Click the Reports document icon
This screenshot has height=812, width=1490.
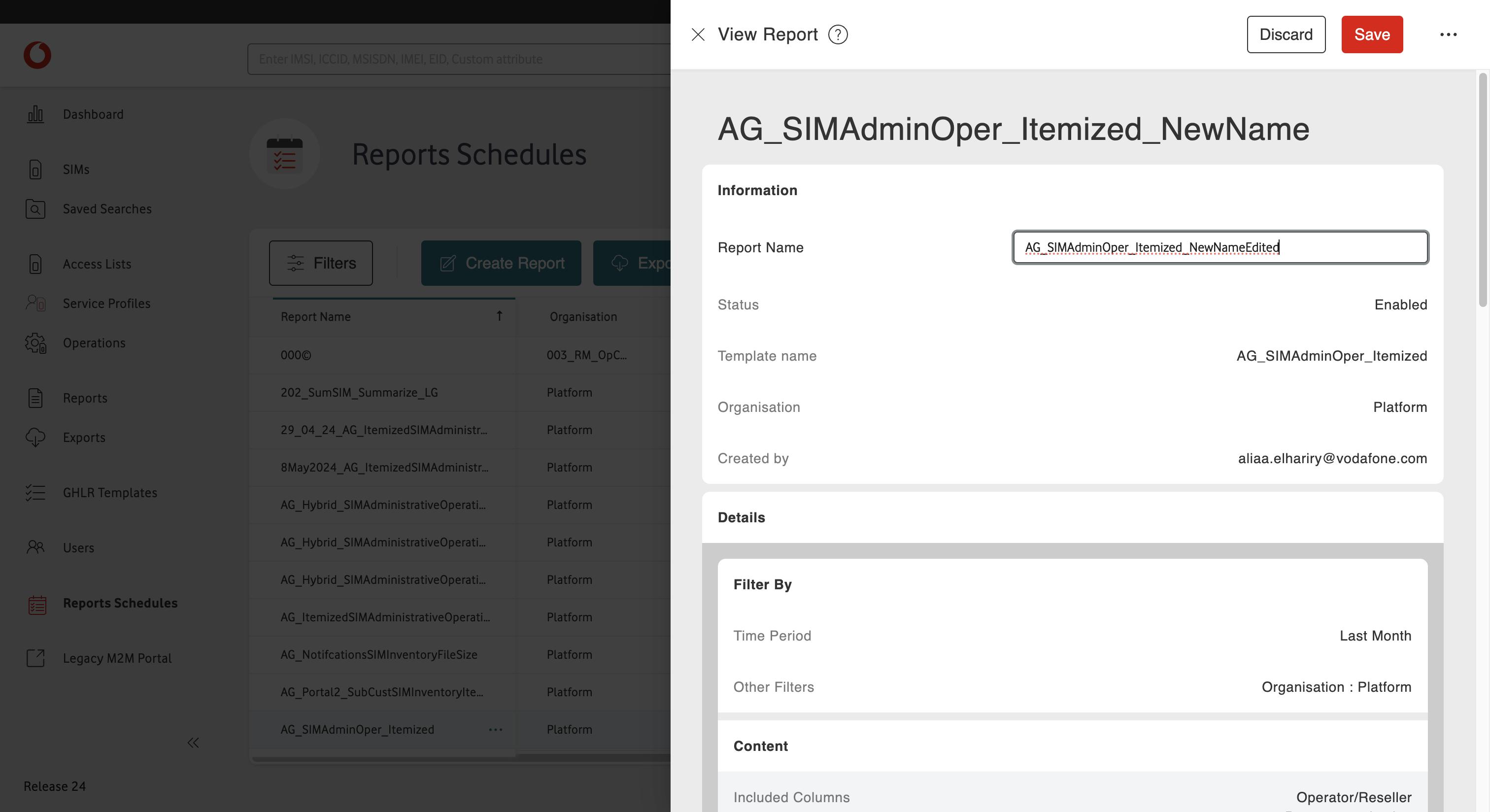[x=35, y=398]
